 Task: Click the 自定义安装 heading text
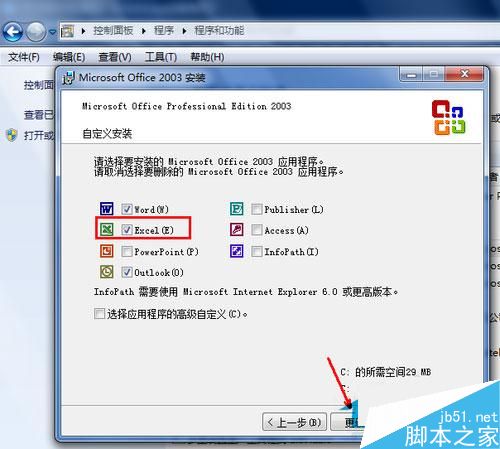click(107, 134)
